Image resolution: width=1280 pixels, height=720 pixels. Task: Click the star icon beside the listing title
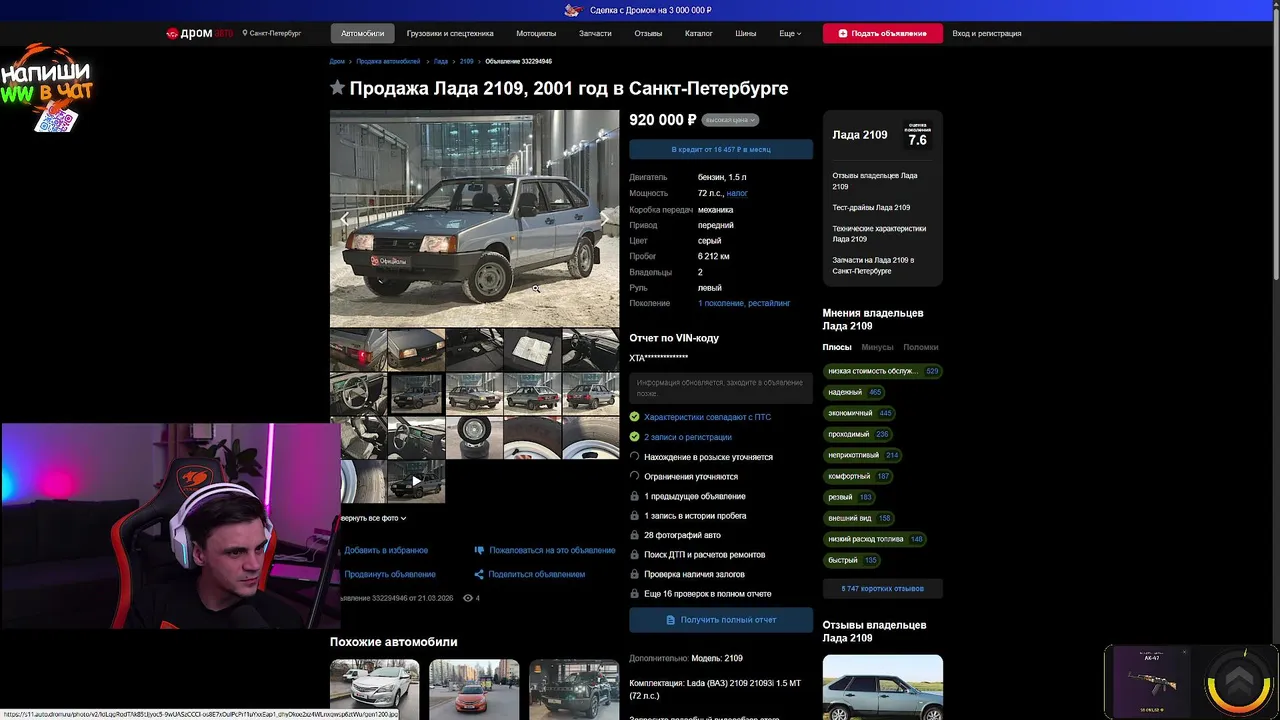[338, 88]
